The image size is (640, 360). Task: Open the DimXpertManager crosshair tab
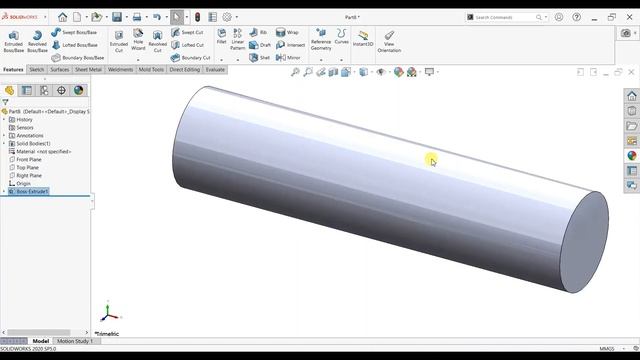point(61,90)
